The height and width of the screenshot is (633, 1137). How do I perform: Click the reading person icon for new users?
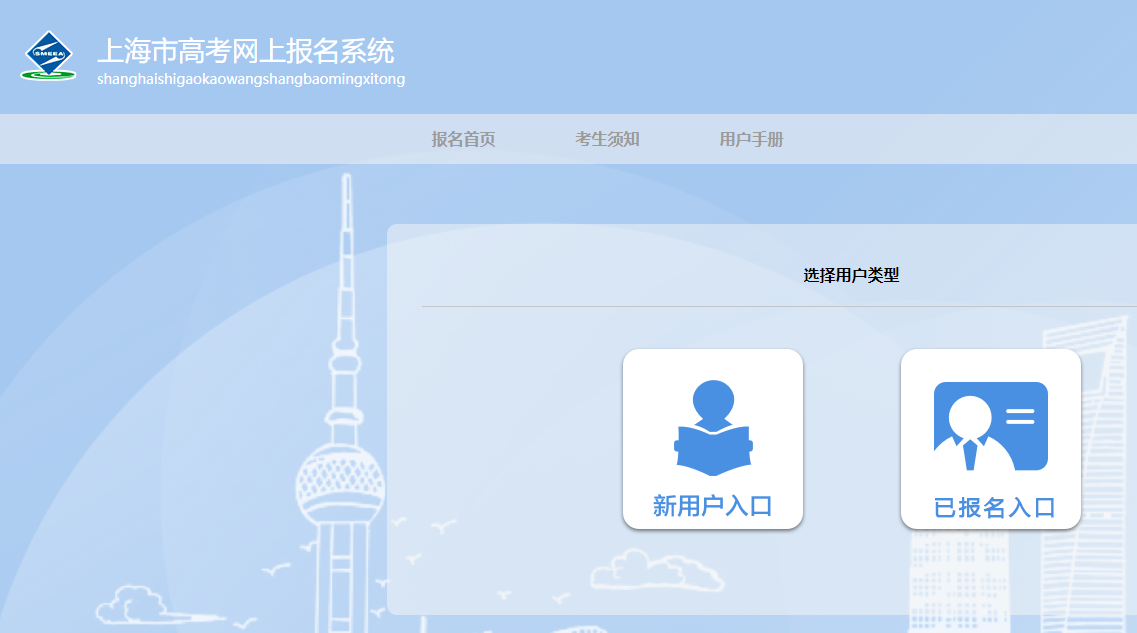coord(713,427)
